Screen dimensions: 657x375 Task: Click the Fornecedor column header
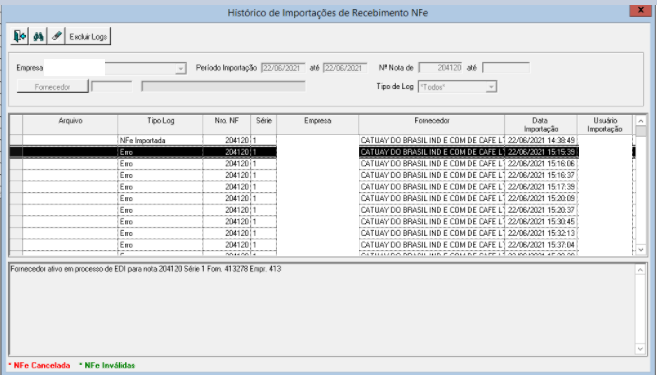[x=432, y=124]
